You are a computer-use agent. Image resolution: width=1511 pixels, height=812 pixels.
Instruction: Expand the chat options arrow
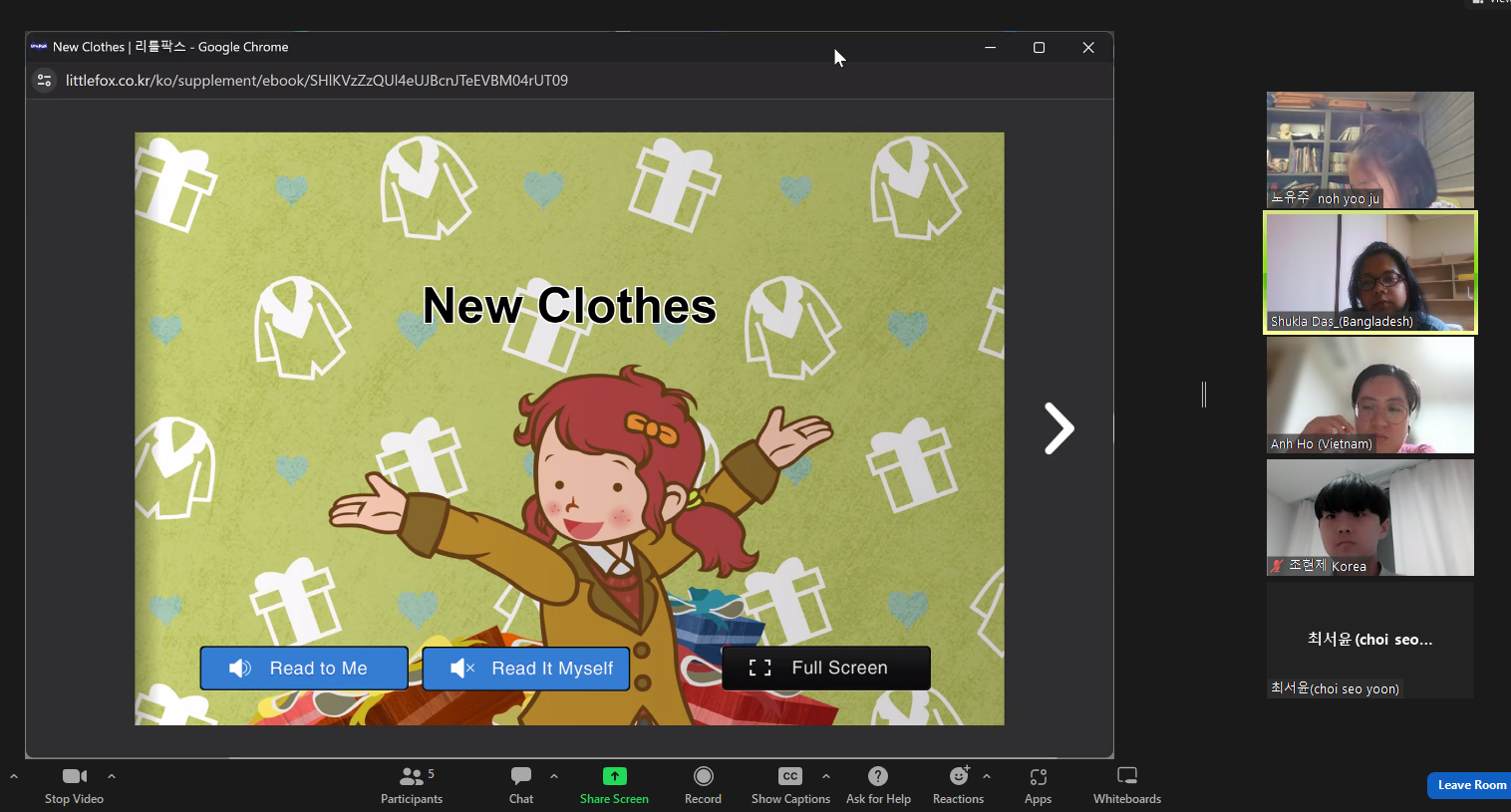[554, 775]
